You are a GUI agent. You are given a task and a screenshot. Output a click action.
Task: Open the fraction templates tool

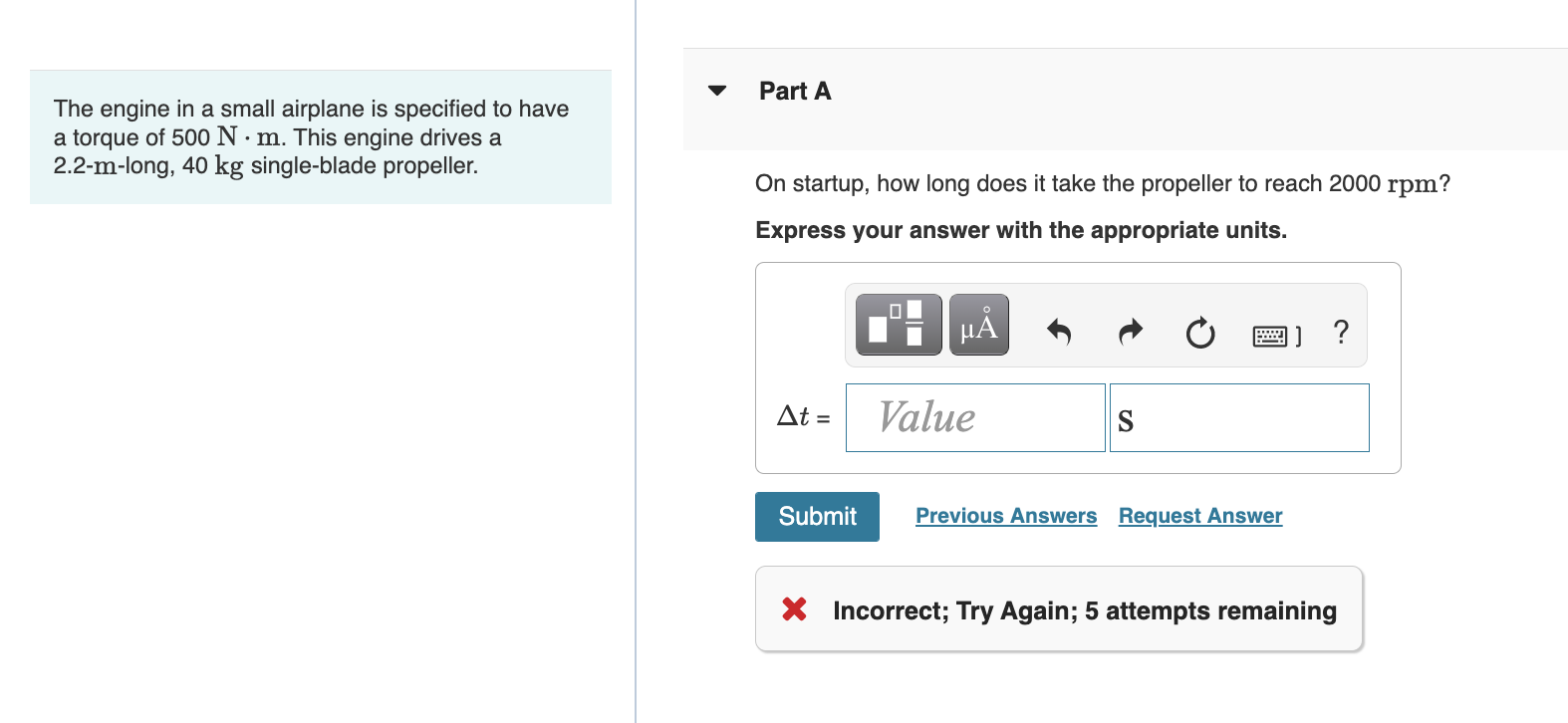899,325
